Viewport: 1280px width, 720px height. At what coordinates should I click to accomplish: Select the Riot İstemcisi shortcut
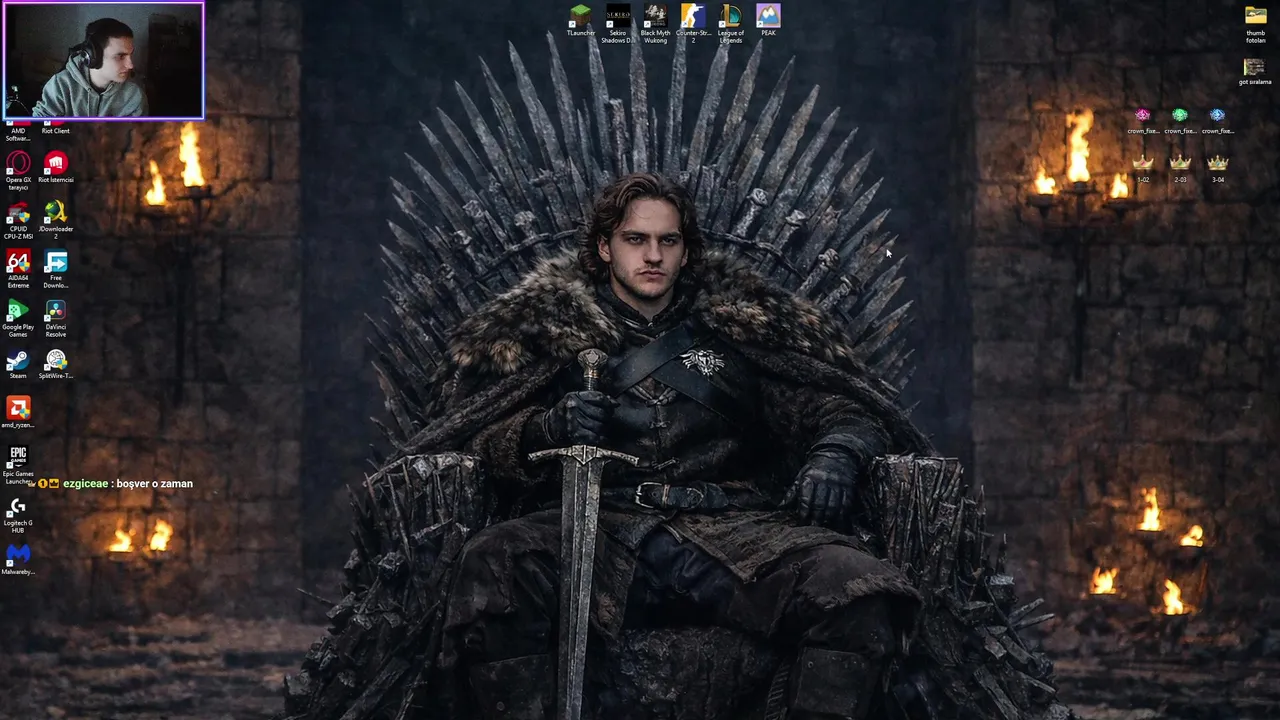56,167
